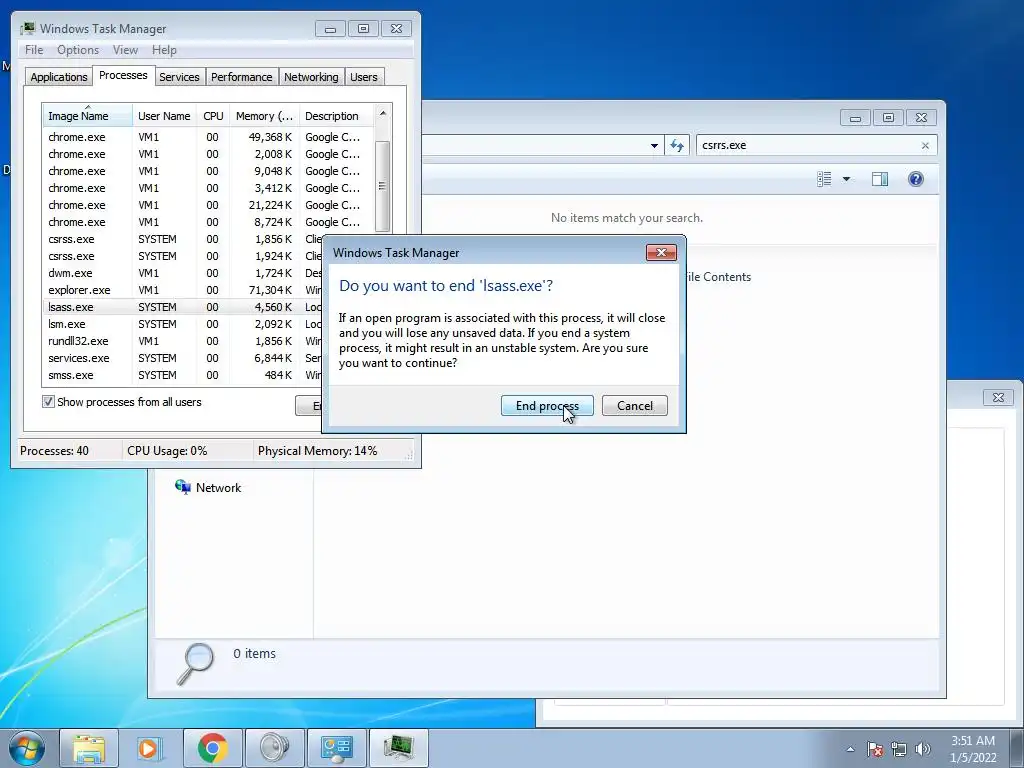1024x768 pixels.
Task: Toggle the Explorer preview pane
Action: 880,179
